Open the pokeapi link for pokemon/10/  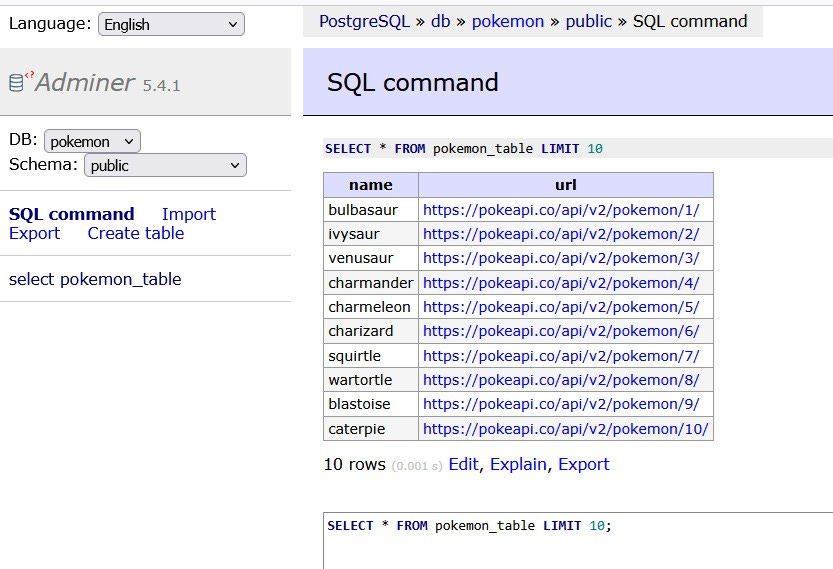pyautogui.click(x=566, y=429)
